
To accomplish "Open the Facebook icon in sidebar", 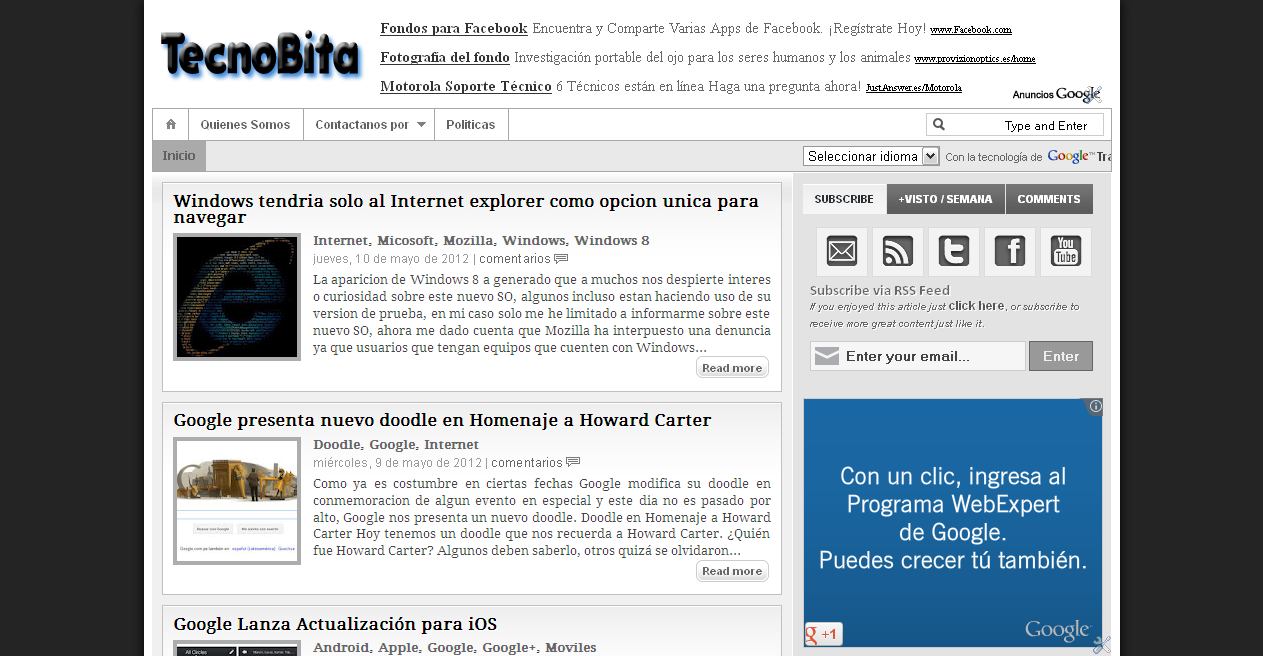I will 1010,252.
